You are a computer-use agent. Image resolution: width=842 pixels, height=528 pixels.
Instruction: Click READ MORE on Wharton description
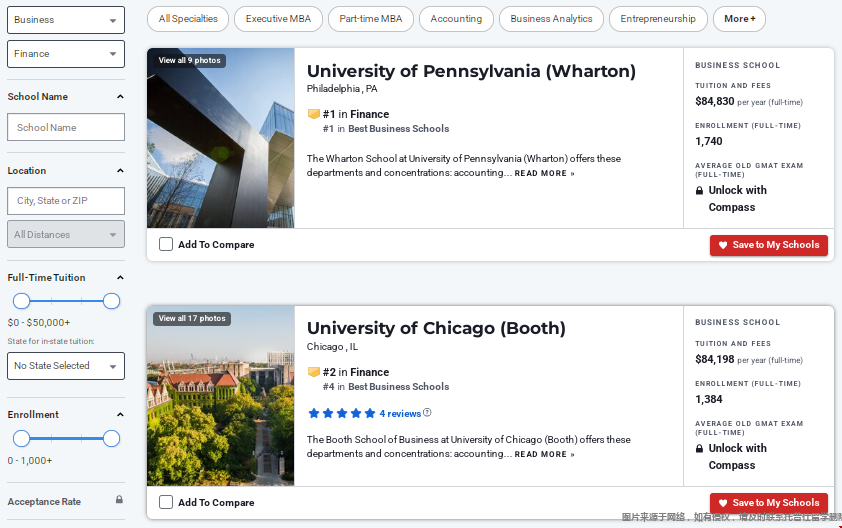point(544,174)
